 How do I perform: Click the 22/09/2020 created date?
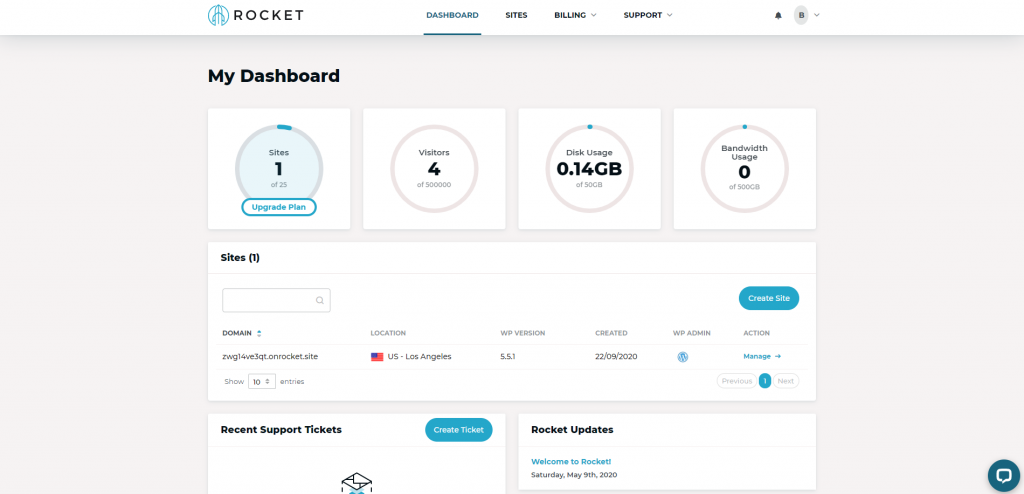(x=616, y=357)
